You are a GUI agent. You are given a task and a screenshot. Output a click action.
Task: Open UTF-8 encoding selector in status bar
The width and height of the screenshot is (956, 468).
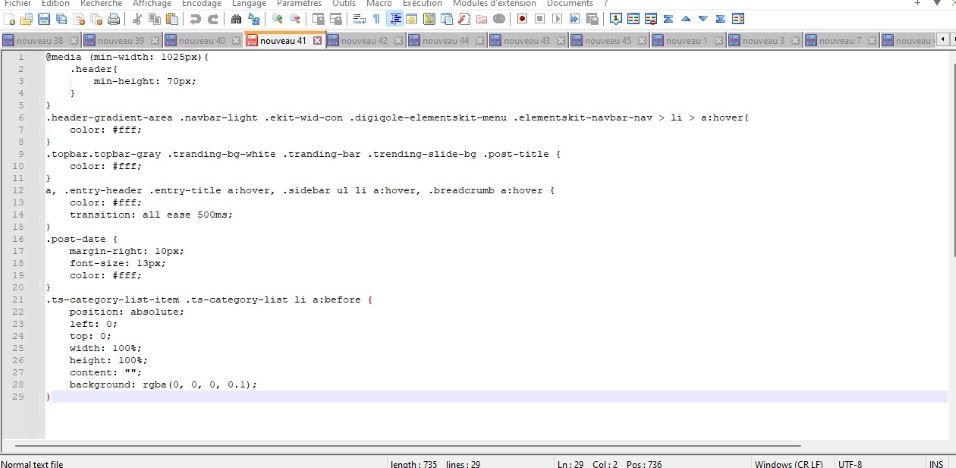pyautogui.click(x=850, y=464)
